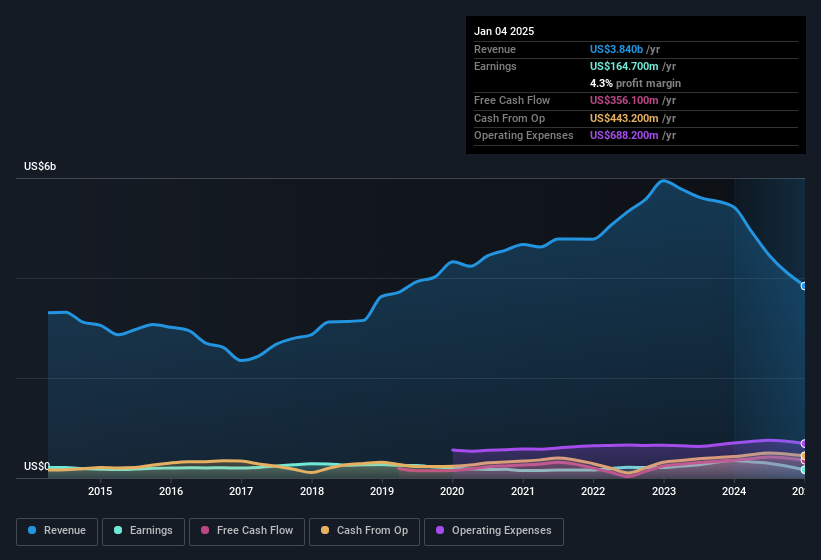Toggle the Free Cash Flow legend
The height and width of the screenshot is (560, 821).
[x=247, y=531]
